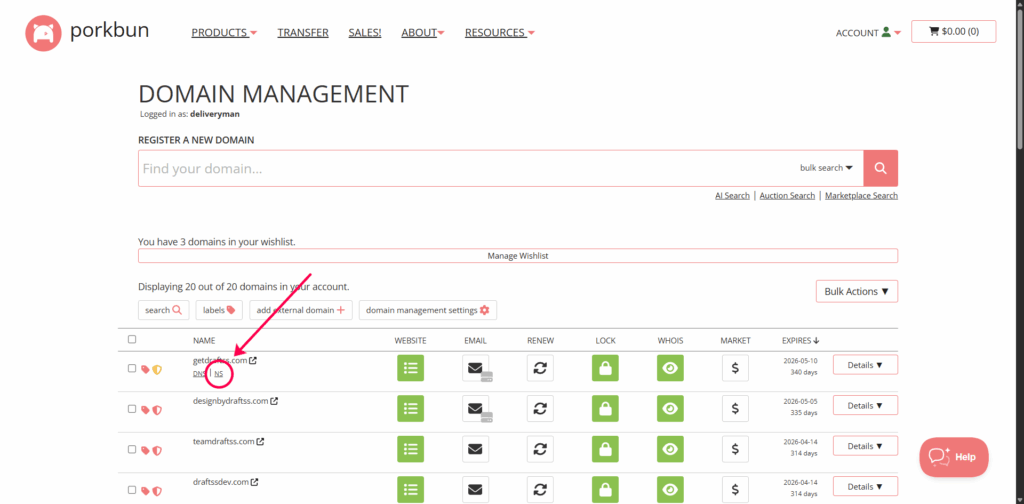This screenshot has width=1024, height=504.
Task: Click email envelope icon for teamdraftss.com
Action: coord(475,448)
